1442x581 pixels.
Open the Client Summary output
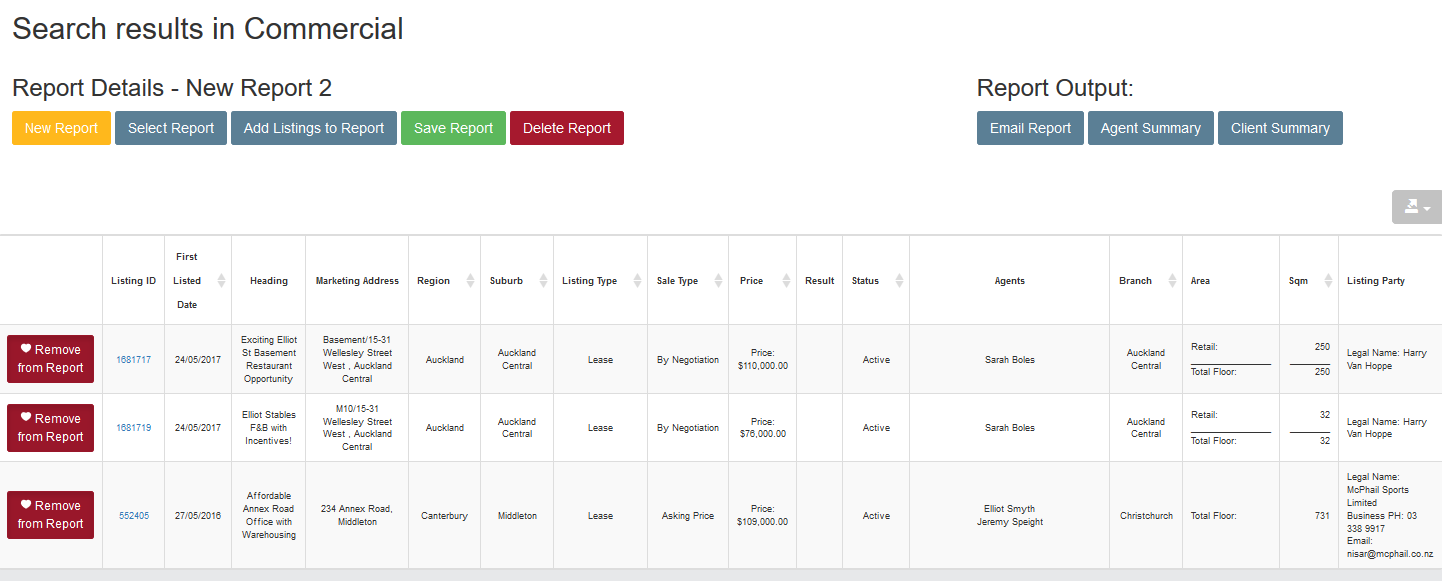(x=1280, y=128)
